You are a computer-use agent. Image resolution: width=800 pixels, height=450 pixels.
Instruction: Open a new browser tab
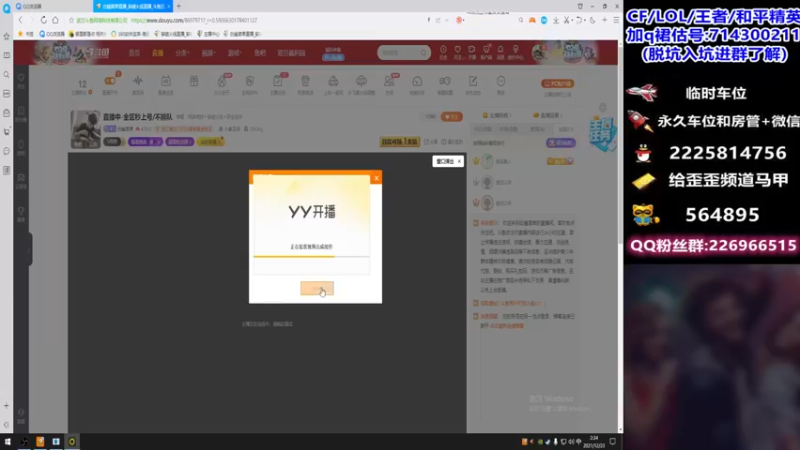pyautogui.click(x=179, y=6)
